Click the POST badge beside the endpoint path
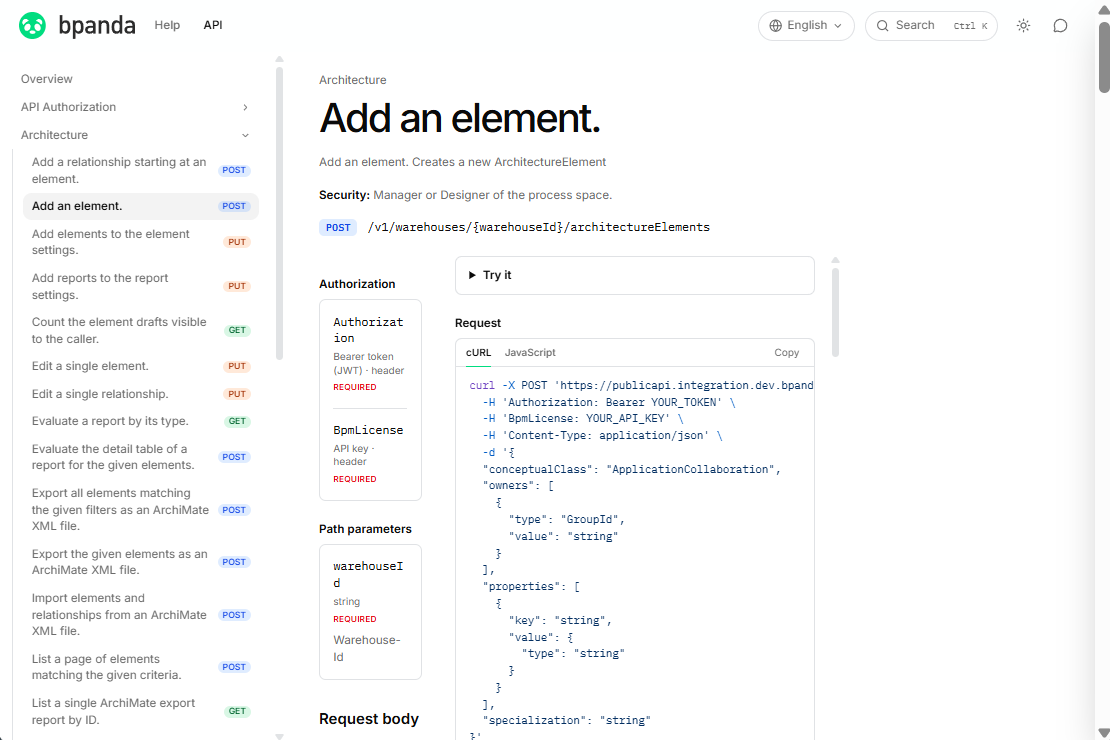This screenshot has width=1110, height=740. (338, 227)
